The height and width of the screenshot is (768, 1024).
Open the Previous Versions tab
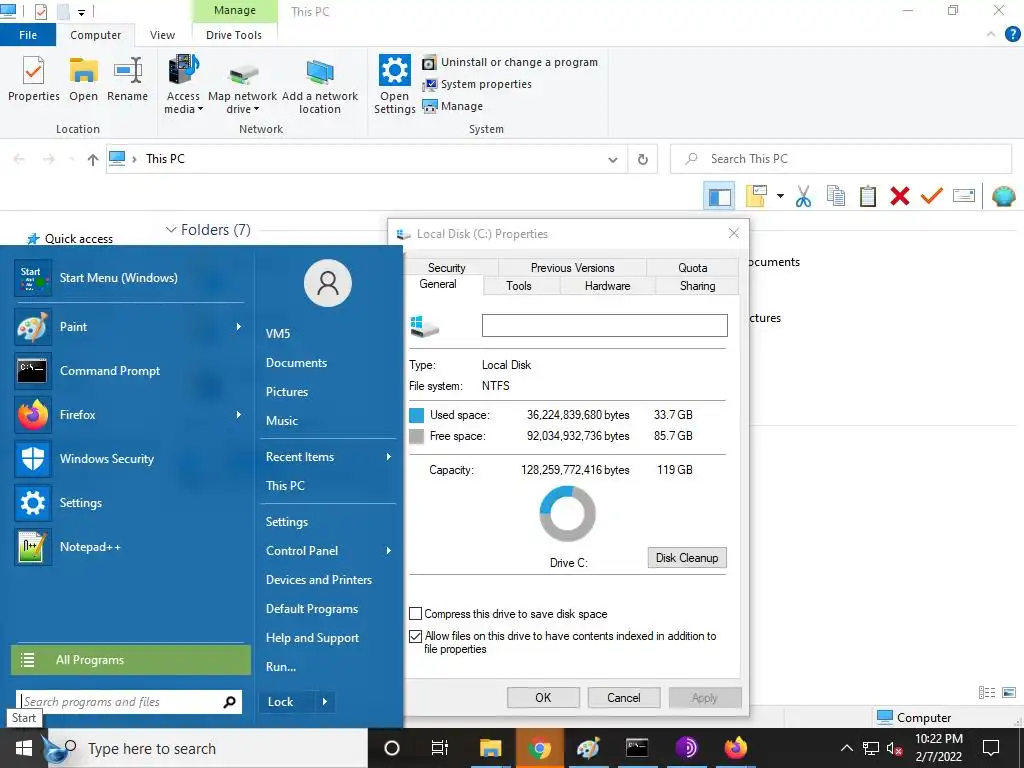coord(573,268)
